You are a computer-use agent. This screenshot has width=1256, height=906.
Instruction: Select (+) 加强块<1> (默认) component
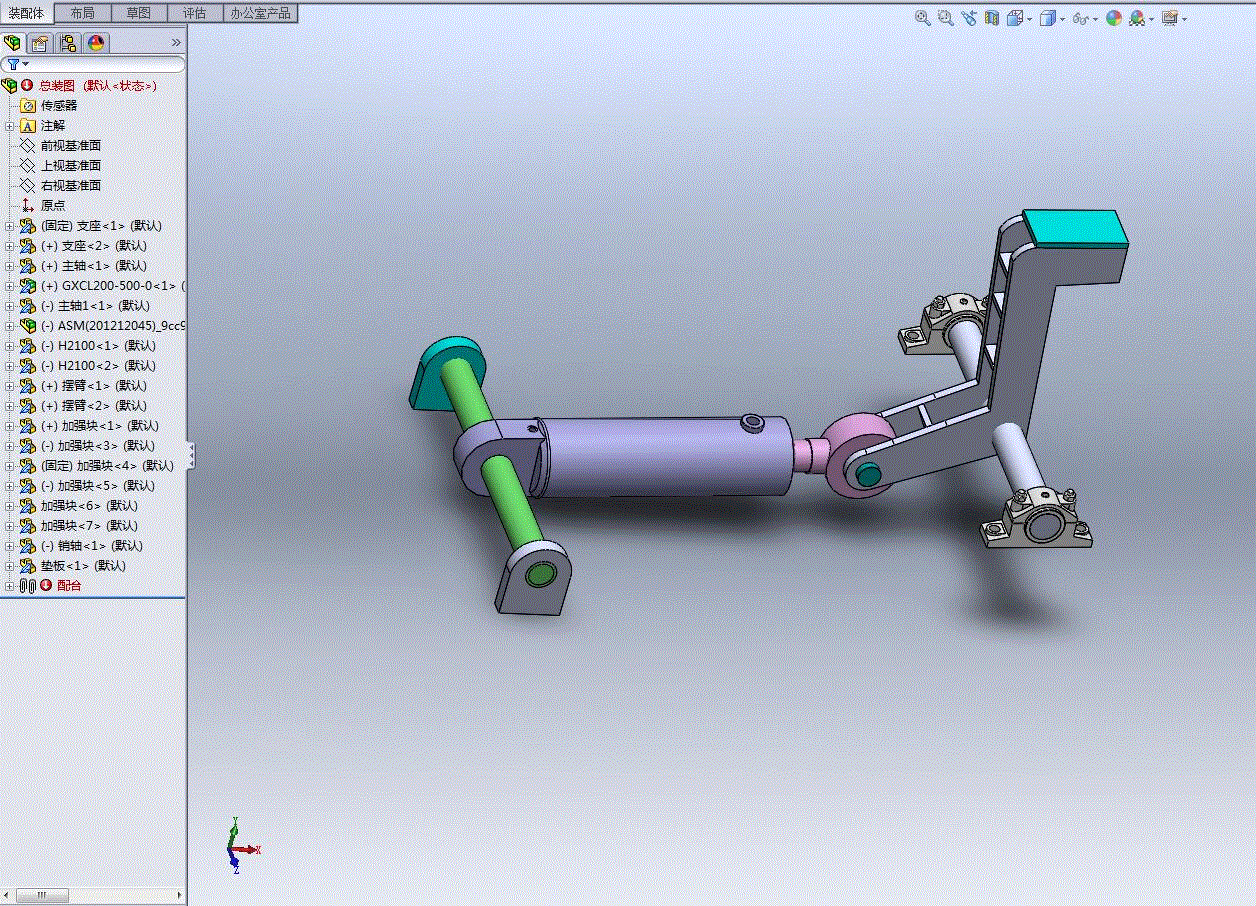pos(100,425)
